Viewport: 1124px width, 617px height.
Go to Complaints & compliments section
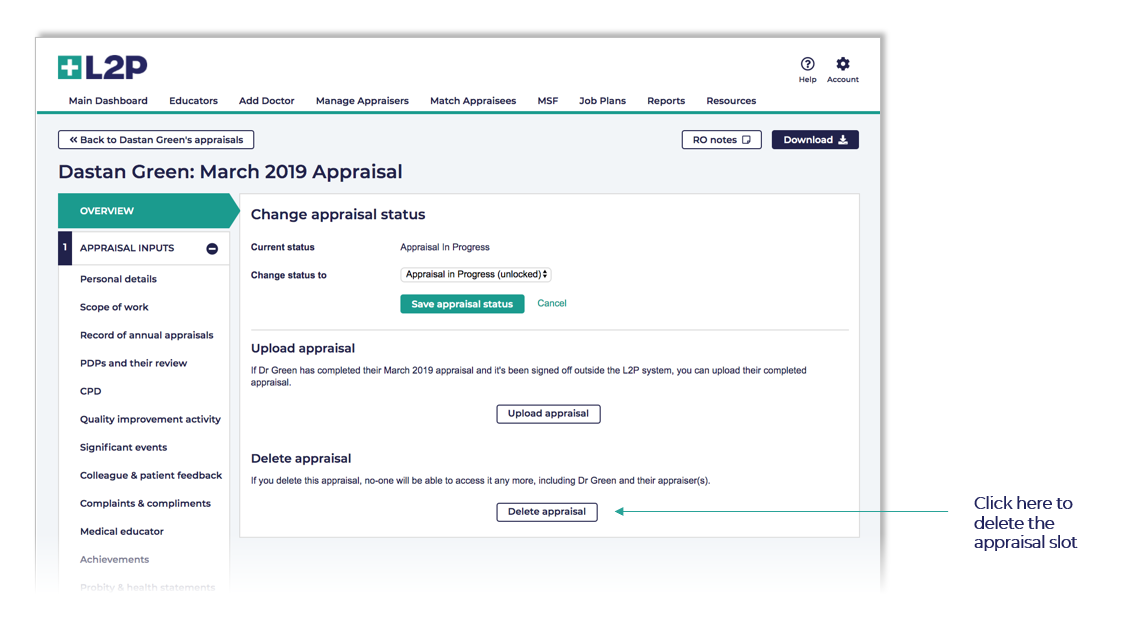(x=145, y=503)
